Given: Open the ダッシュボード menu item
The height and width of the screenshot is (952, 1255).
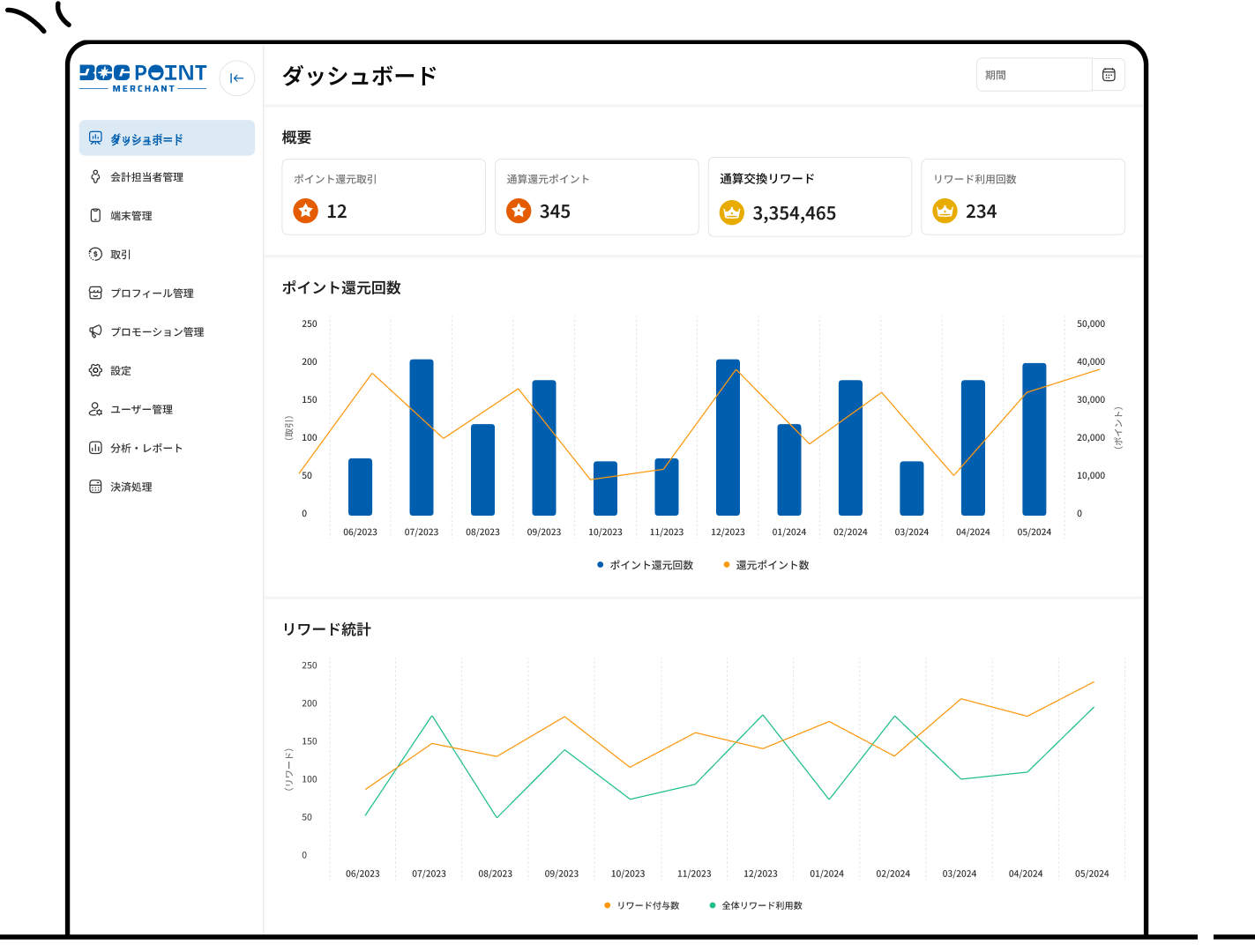Looking at the screenshot, I should pos(167,138).
